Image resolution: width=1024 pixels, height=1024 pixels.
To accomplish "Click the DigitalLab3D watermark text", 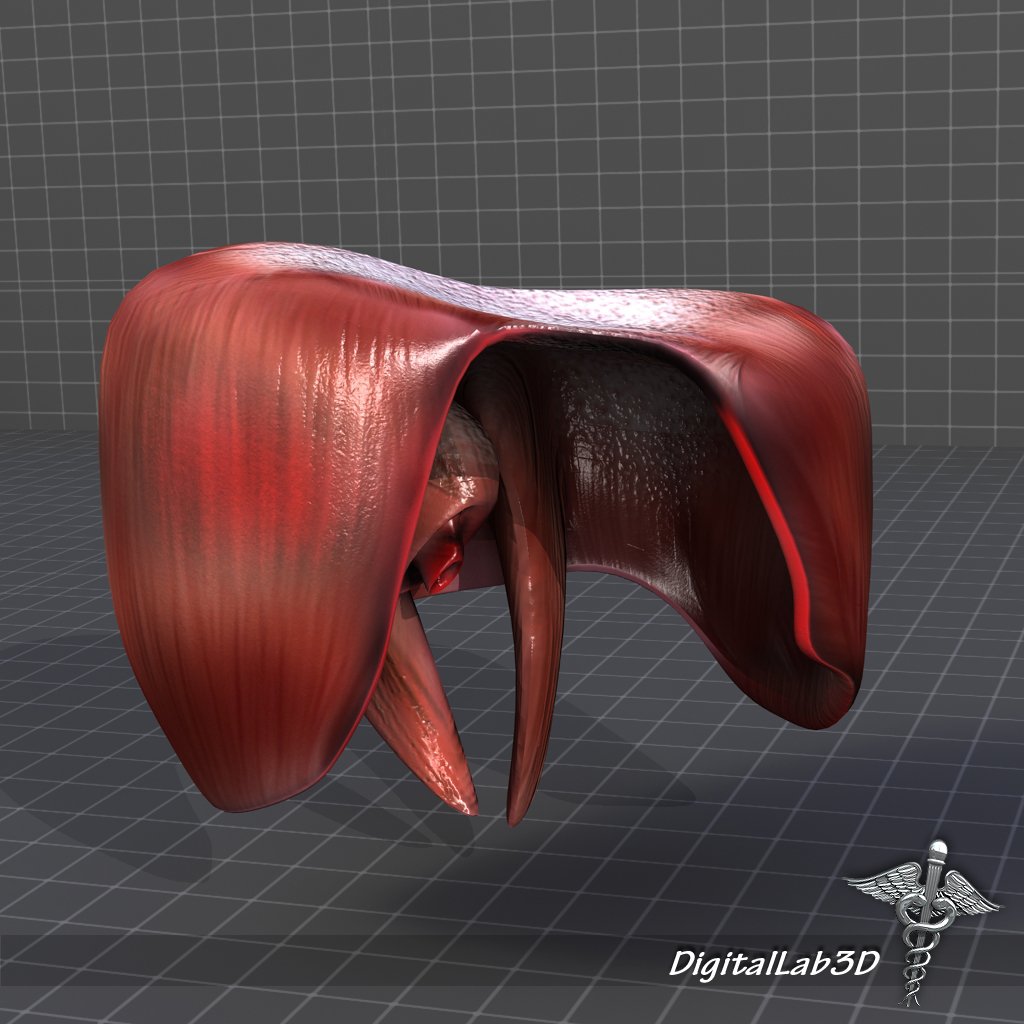I will point(773,963).
